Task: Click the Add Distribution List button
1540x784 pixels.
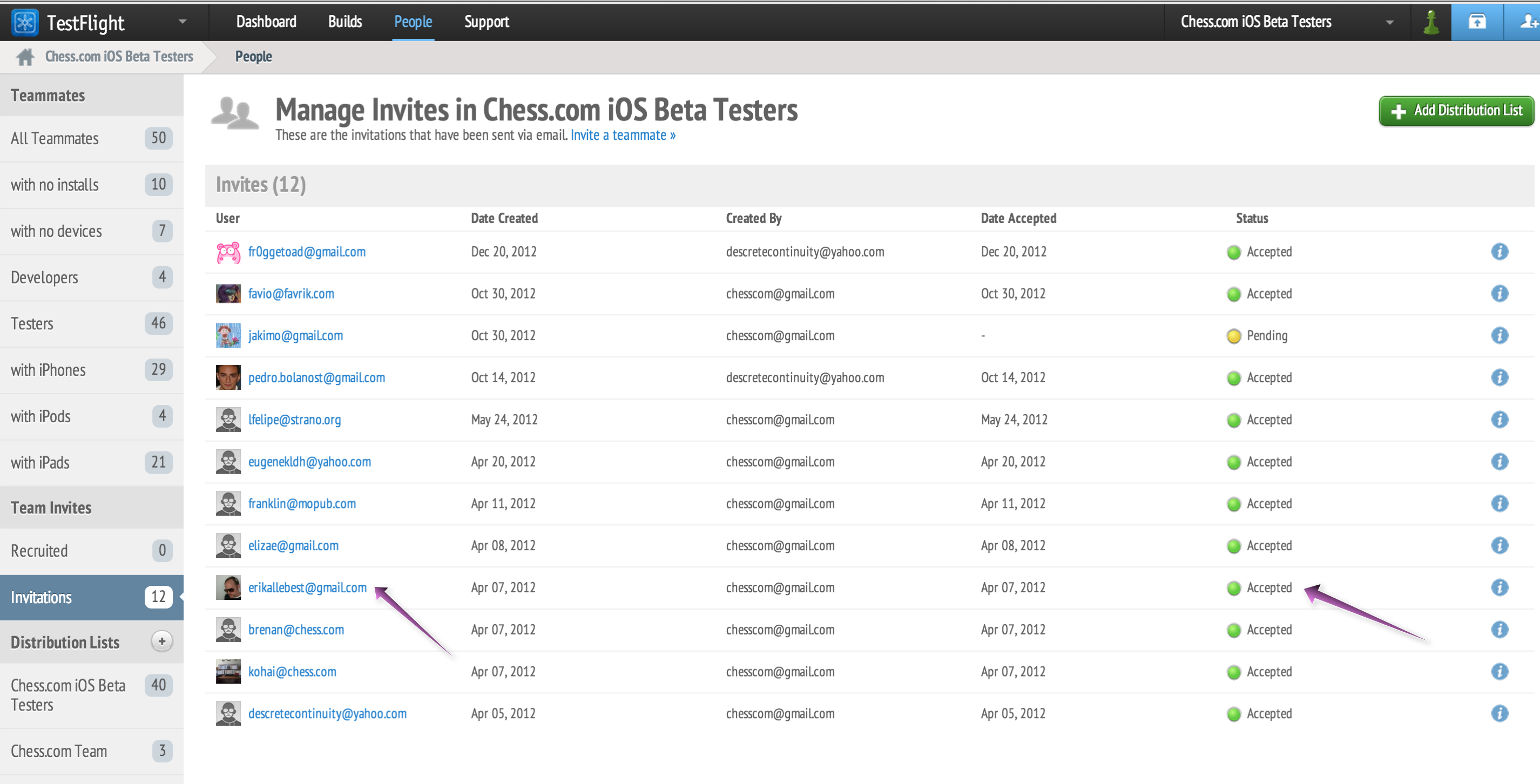Action: tap(1456, 111)
